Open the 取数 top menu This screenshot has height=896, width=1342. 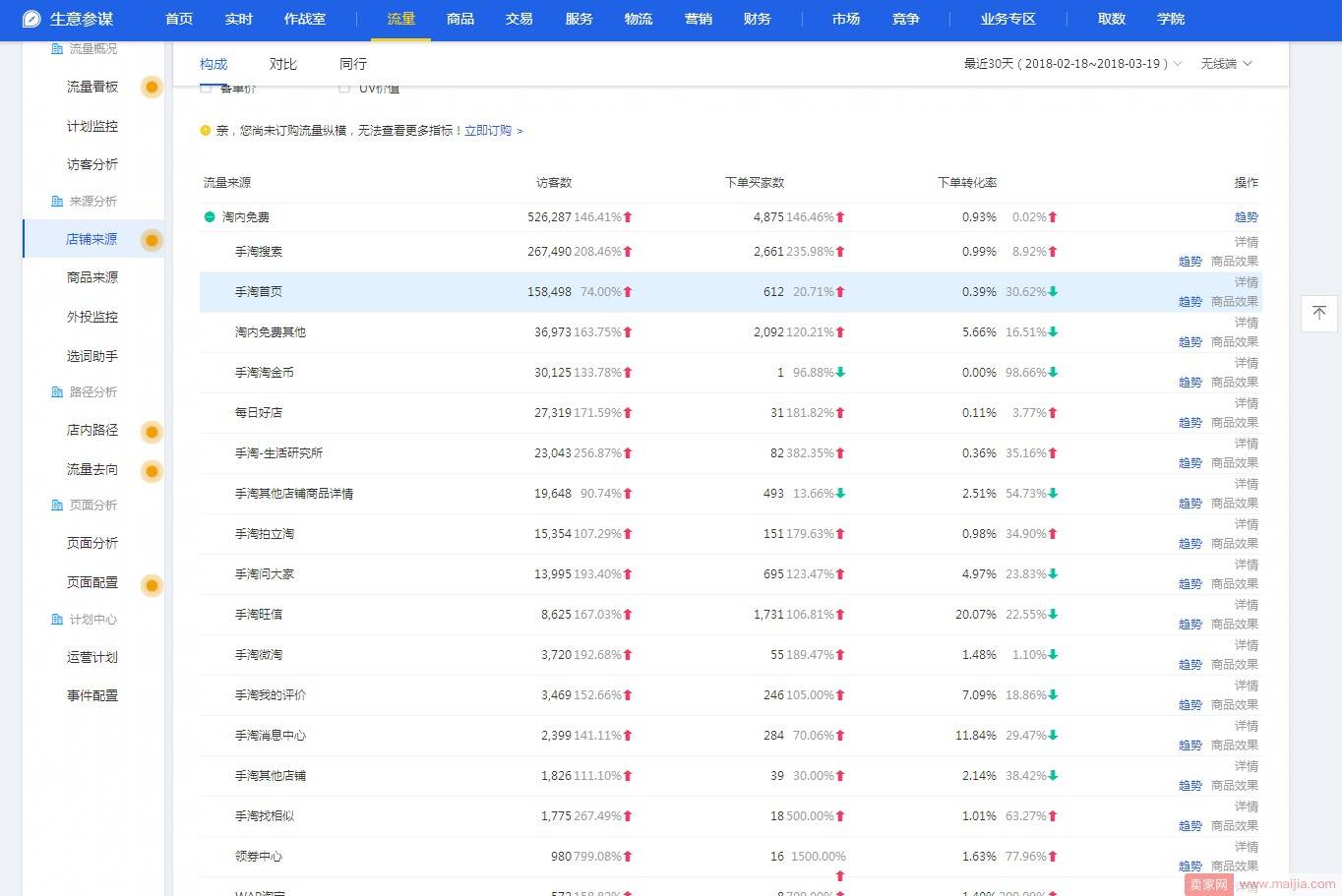pyautogui.click(x=1112, y=19)
